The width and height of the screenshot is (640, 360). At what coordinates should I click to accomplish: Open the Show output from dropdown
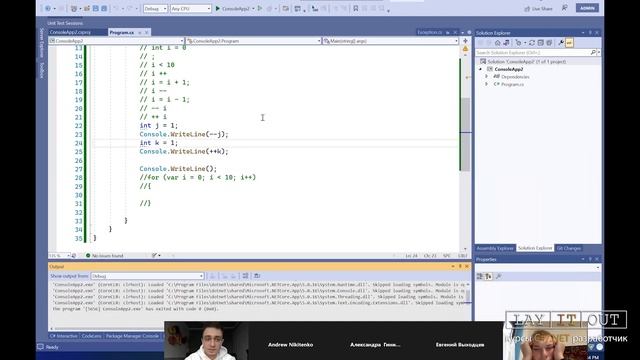click(x=147, y=276)
